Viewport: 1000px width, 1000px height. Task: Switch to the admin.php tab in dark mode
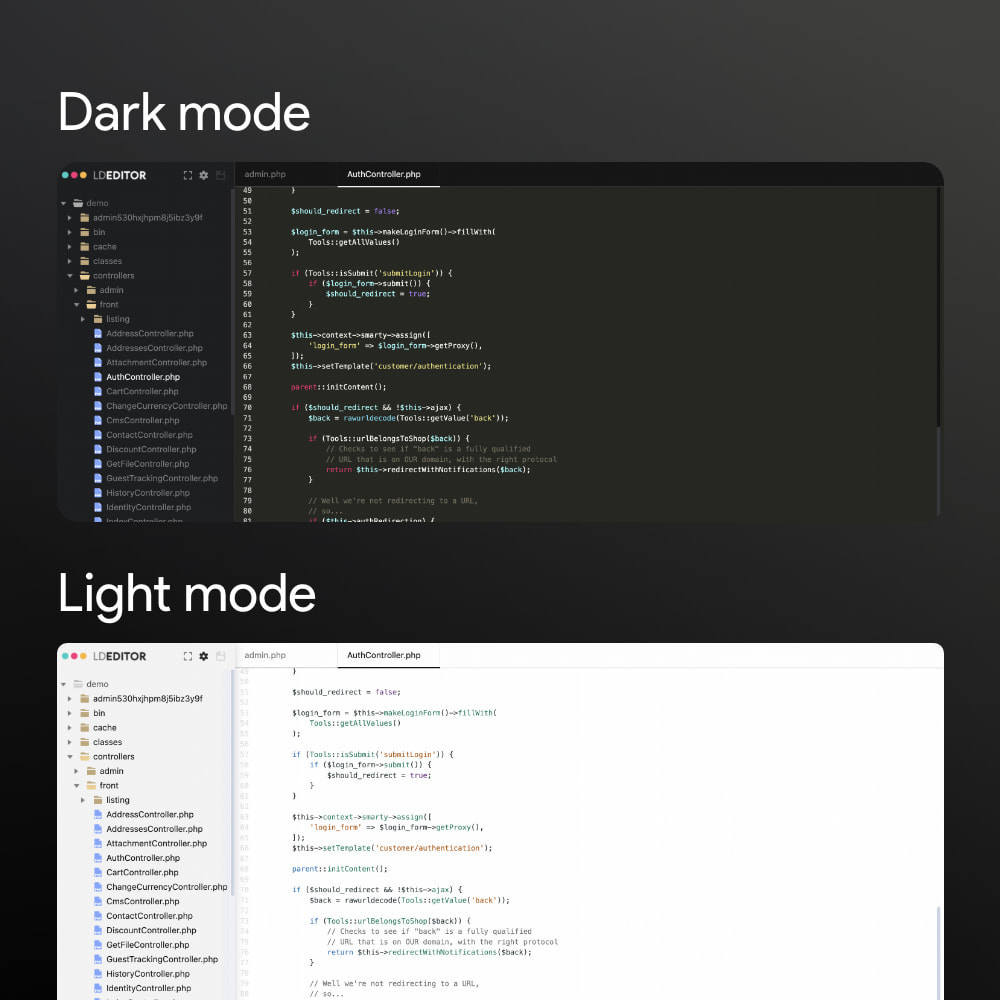tap(264, 175)
